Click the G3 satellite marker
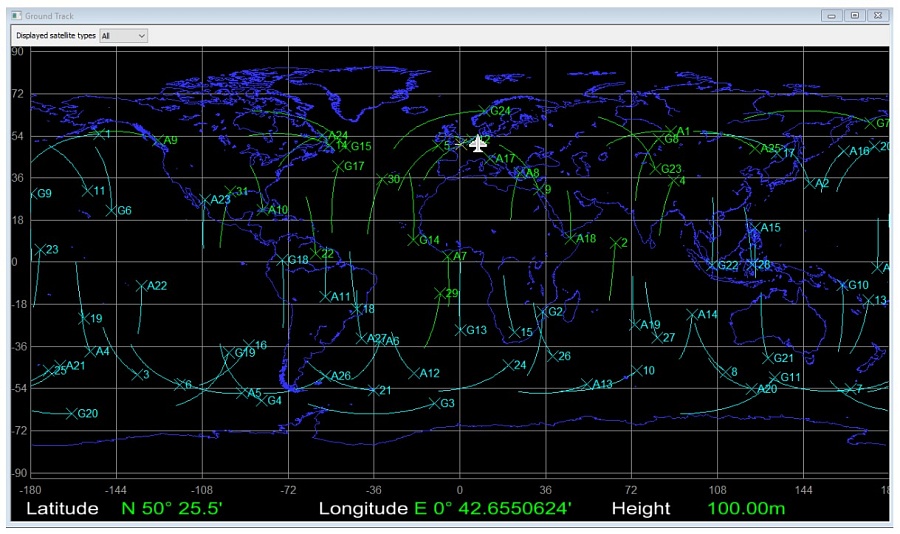 tap(434, 404)
